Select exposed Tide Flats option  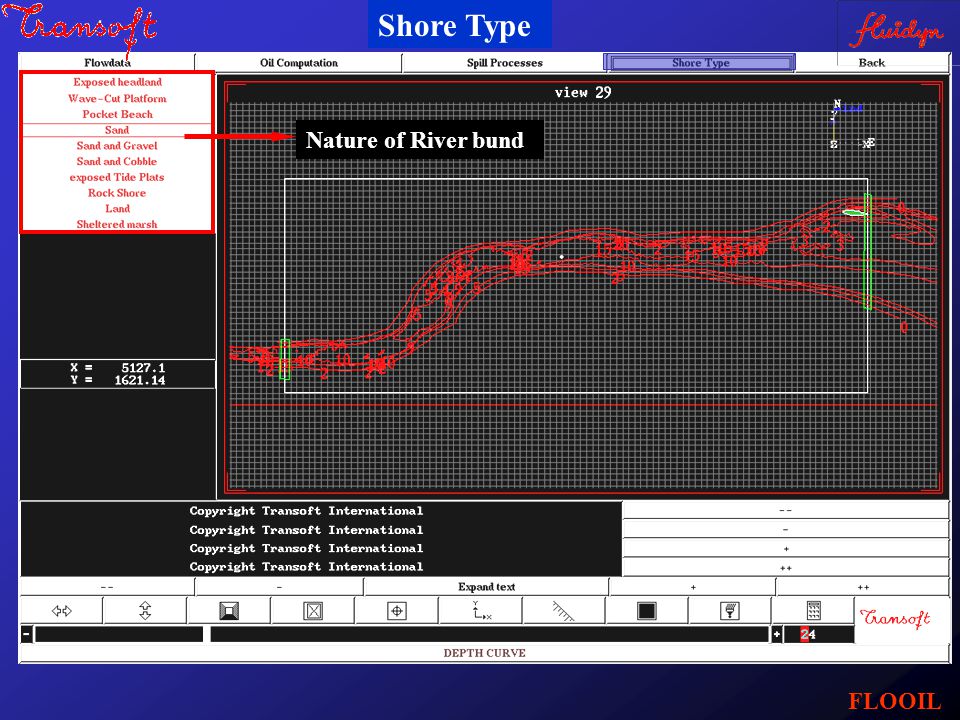[x=118, y=177]
